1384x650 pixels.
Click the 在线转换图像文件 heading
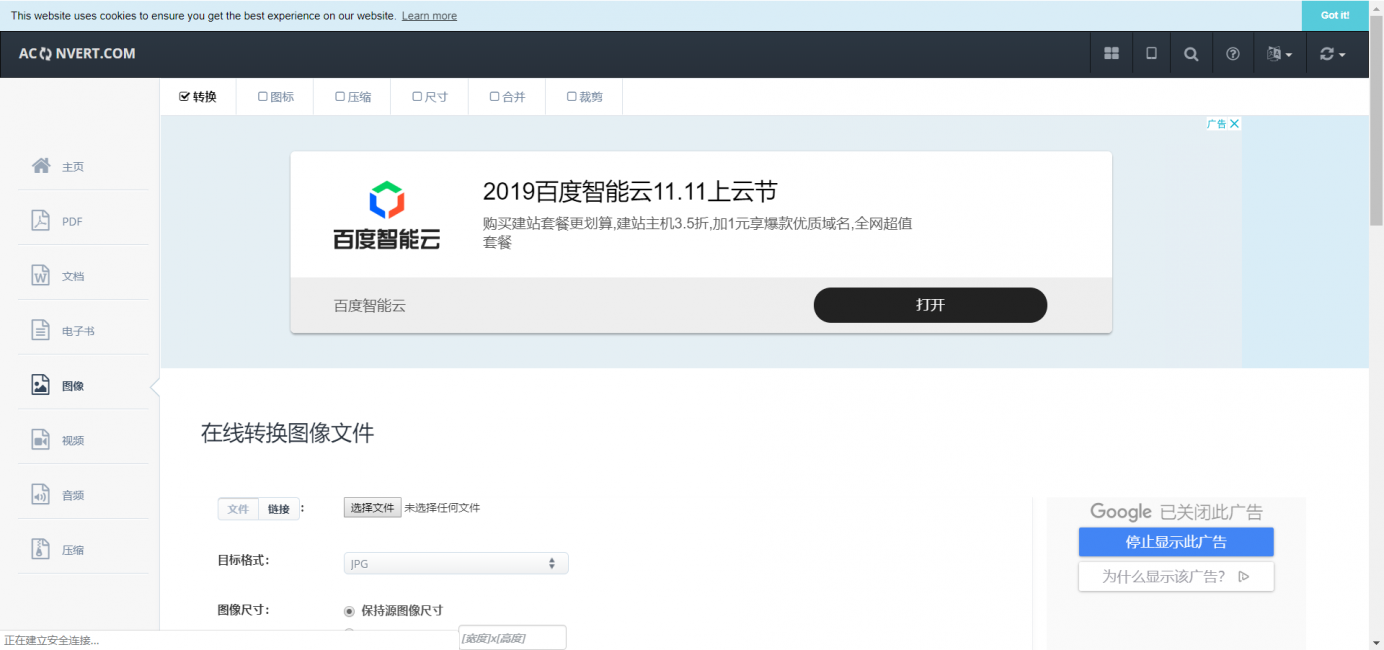[288, 433]
